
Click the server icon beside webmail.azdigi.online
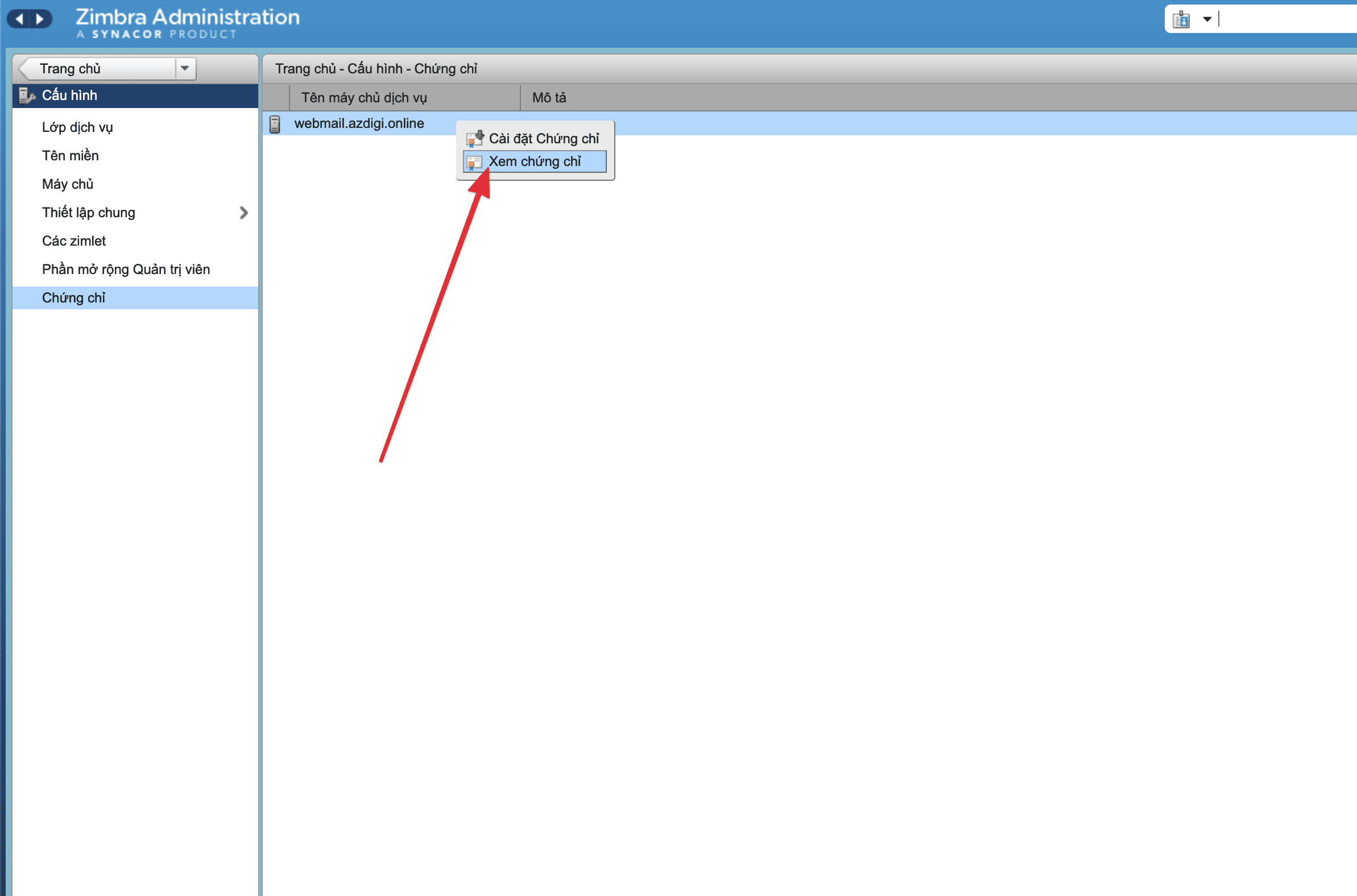275,124
